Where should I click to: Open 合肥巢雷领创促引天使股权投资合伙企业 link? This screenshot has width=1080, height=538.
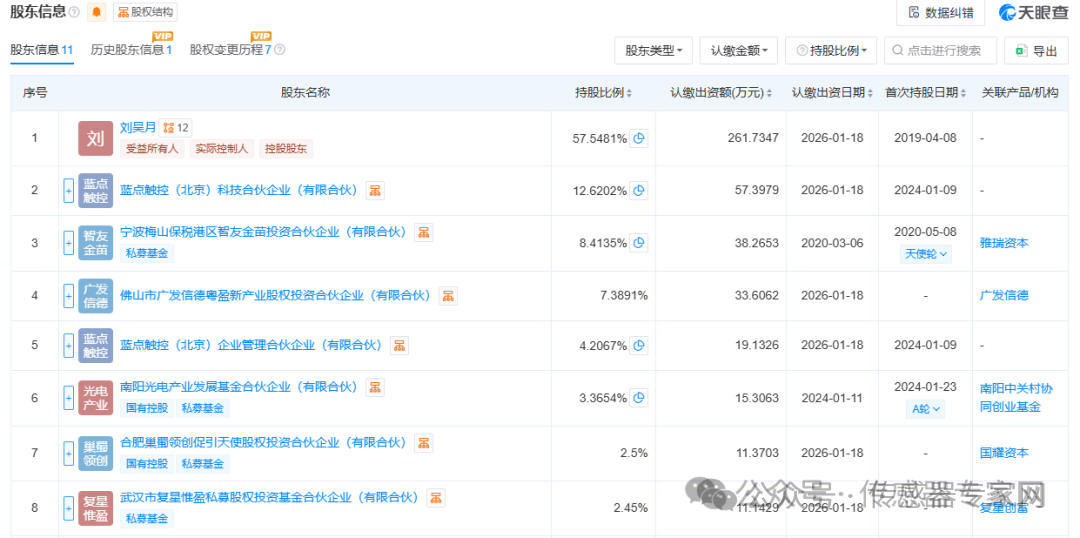click(264, 442)
